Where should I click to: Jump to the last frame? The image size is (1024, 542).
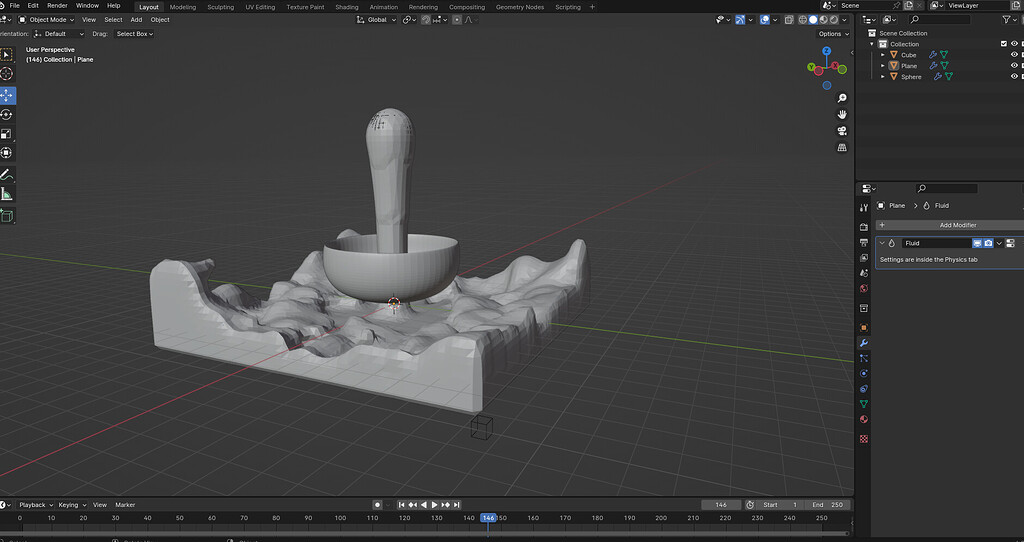pos(456,505)
